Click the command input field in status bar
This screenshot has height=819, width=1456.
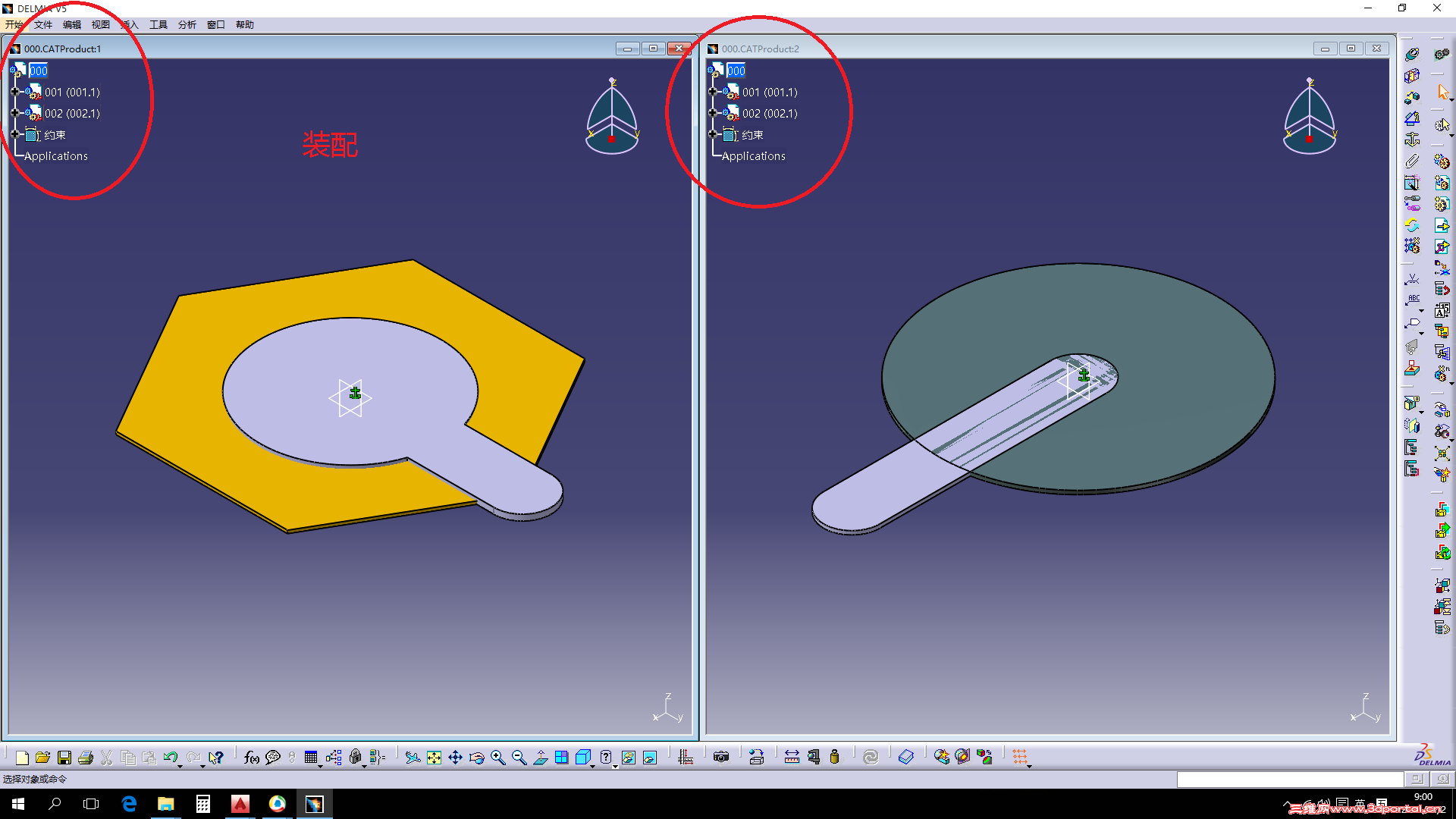click(1289, 780)
